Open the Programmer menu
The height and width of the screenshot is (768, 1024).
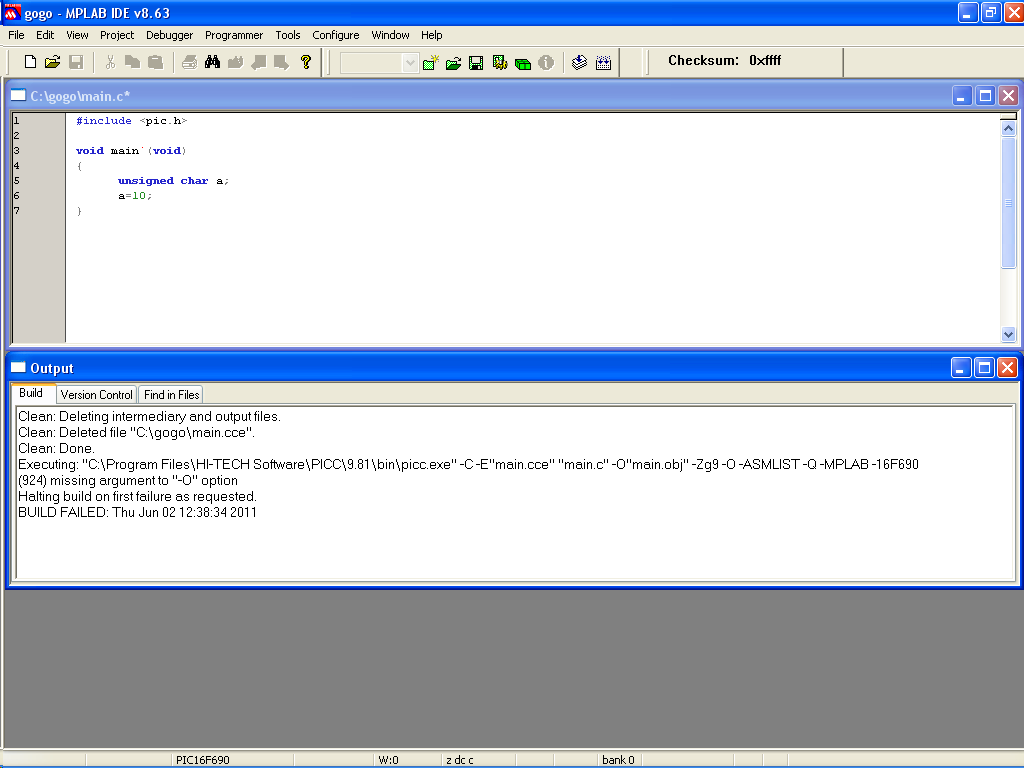pyautogui.click(x=234, y=35)
